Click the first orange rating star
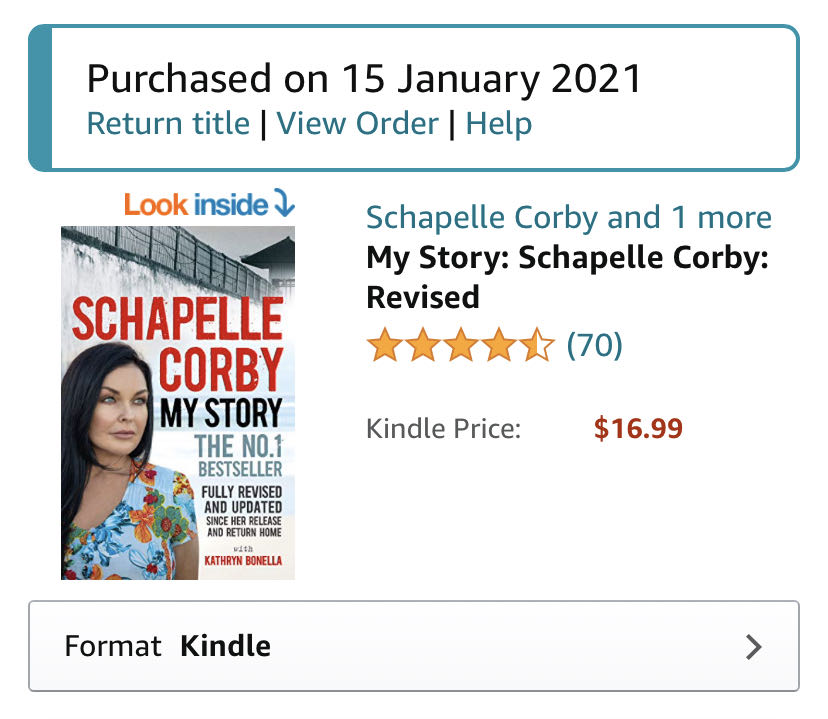 (383, 345)
